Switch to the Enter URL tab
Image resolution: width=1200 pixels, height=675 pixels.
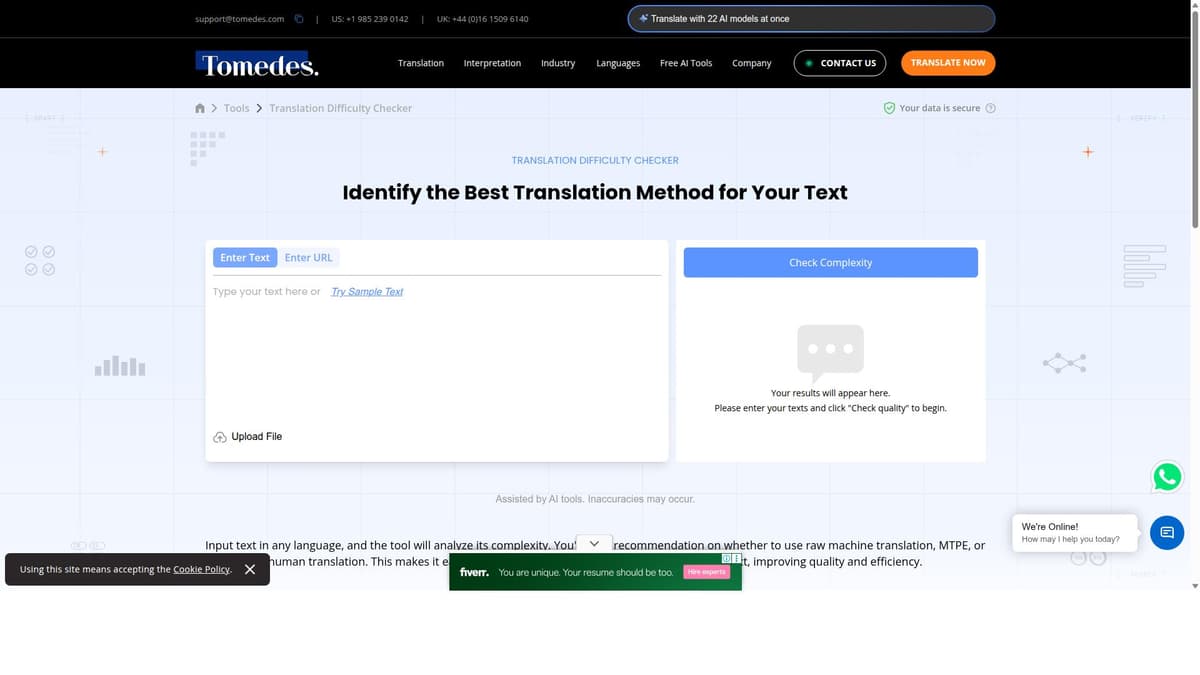(x=308, y=258)
